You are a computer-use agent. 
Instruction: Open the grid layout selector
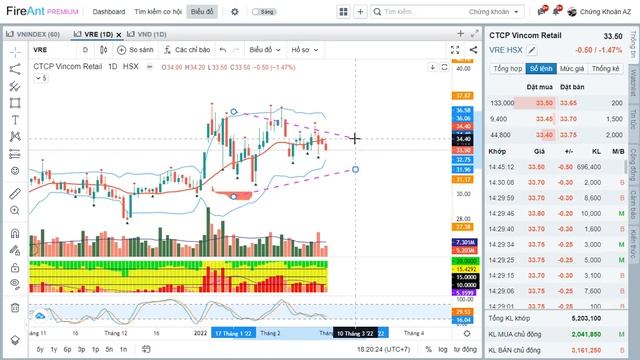coord(344,12)
